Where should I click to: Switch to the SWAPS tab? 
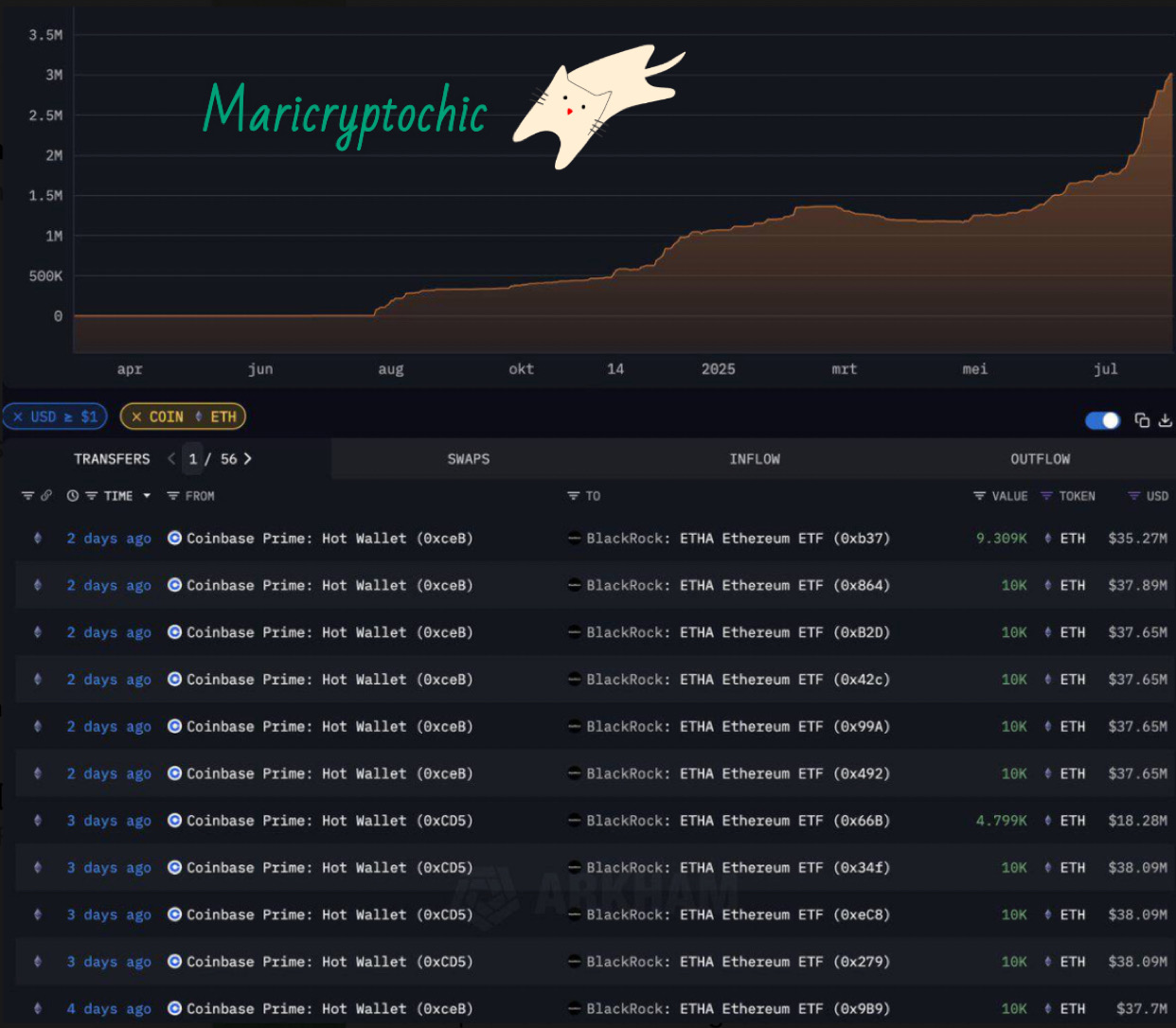coord(469,459)
